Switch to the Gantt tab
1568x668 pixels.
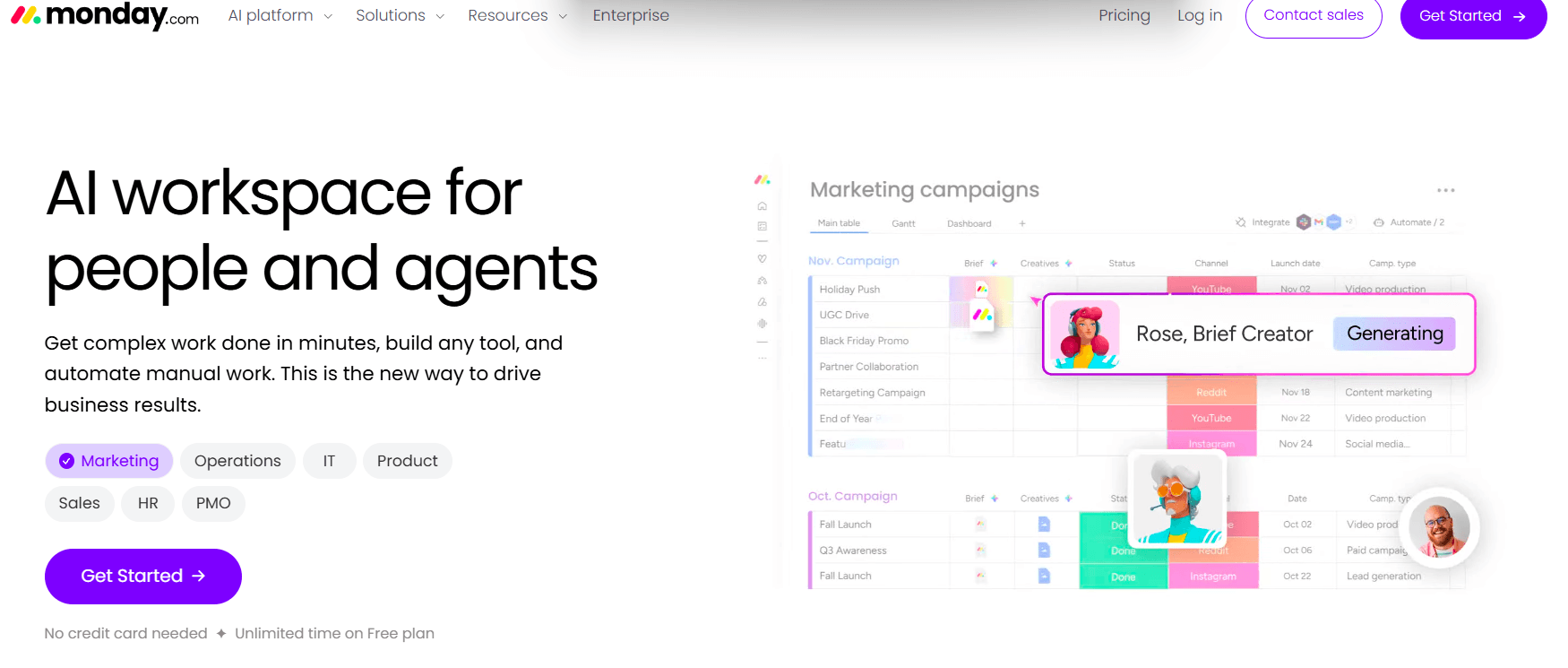903,223
